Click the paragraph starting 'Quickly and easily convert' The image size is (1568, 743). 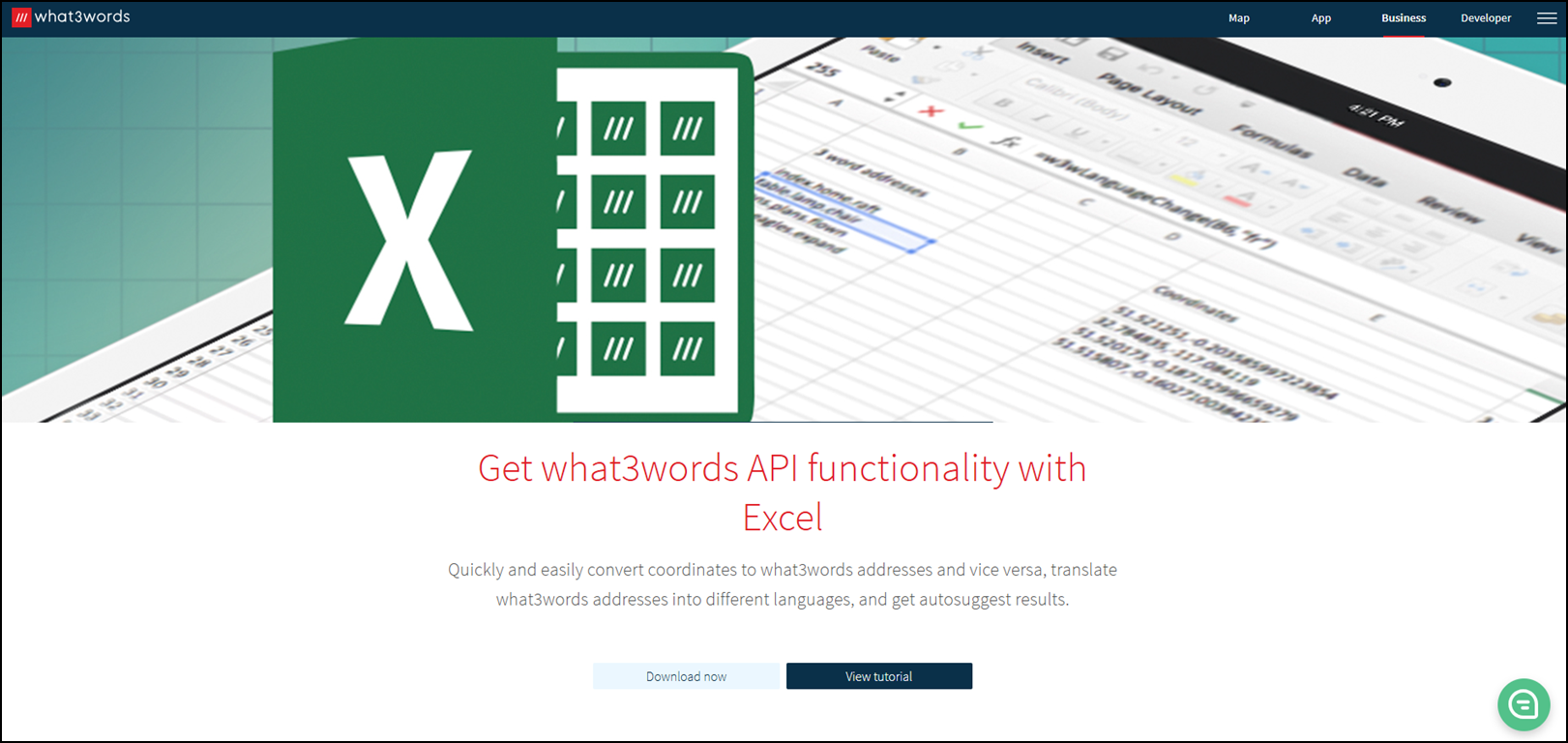click(783, 584)
